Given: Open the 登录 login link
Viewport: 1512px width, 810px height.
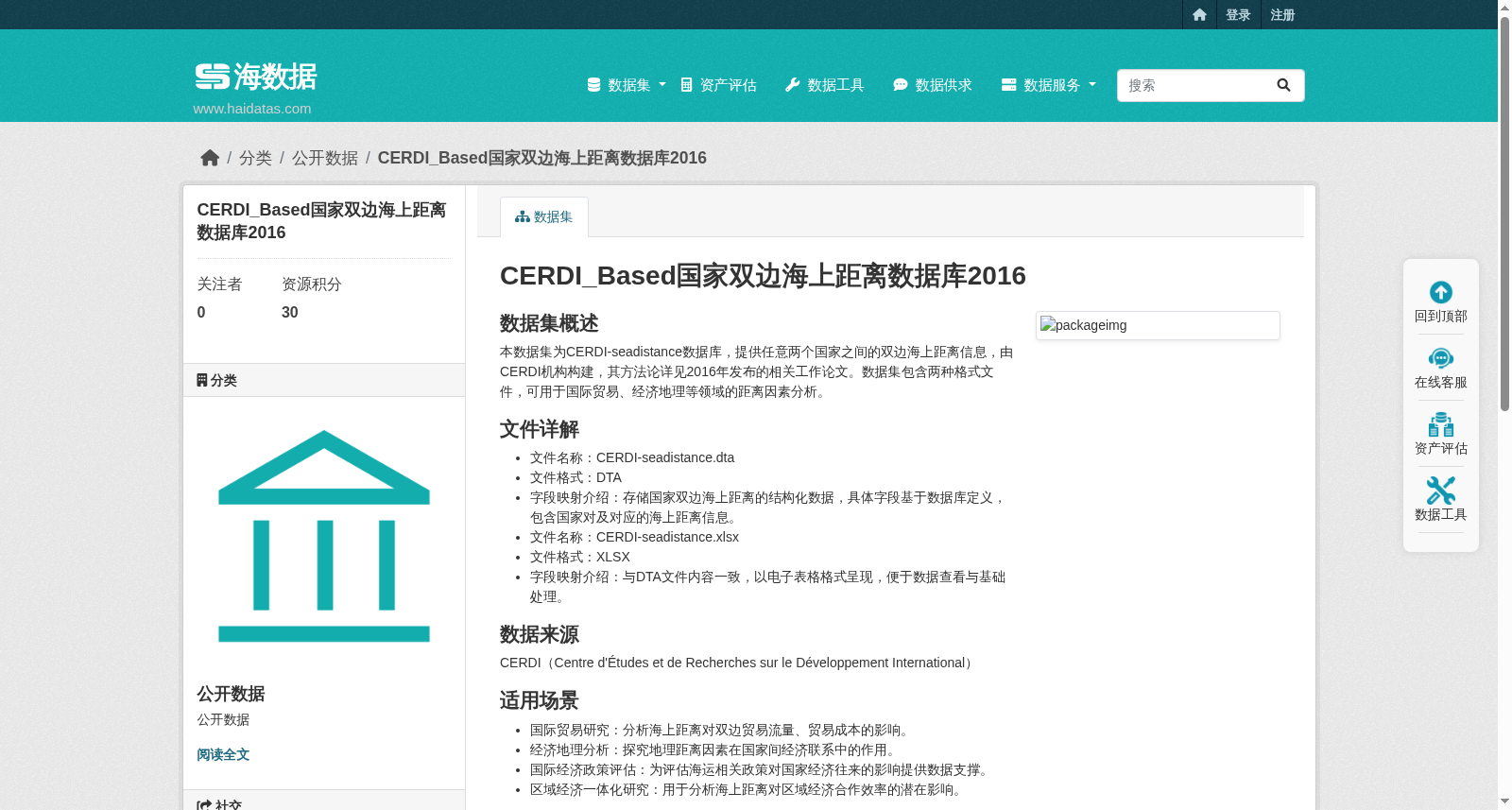Looking at the screenshot, I should click(1238, 15).
